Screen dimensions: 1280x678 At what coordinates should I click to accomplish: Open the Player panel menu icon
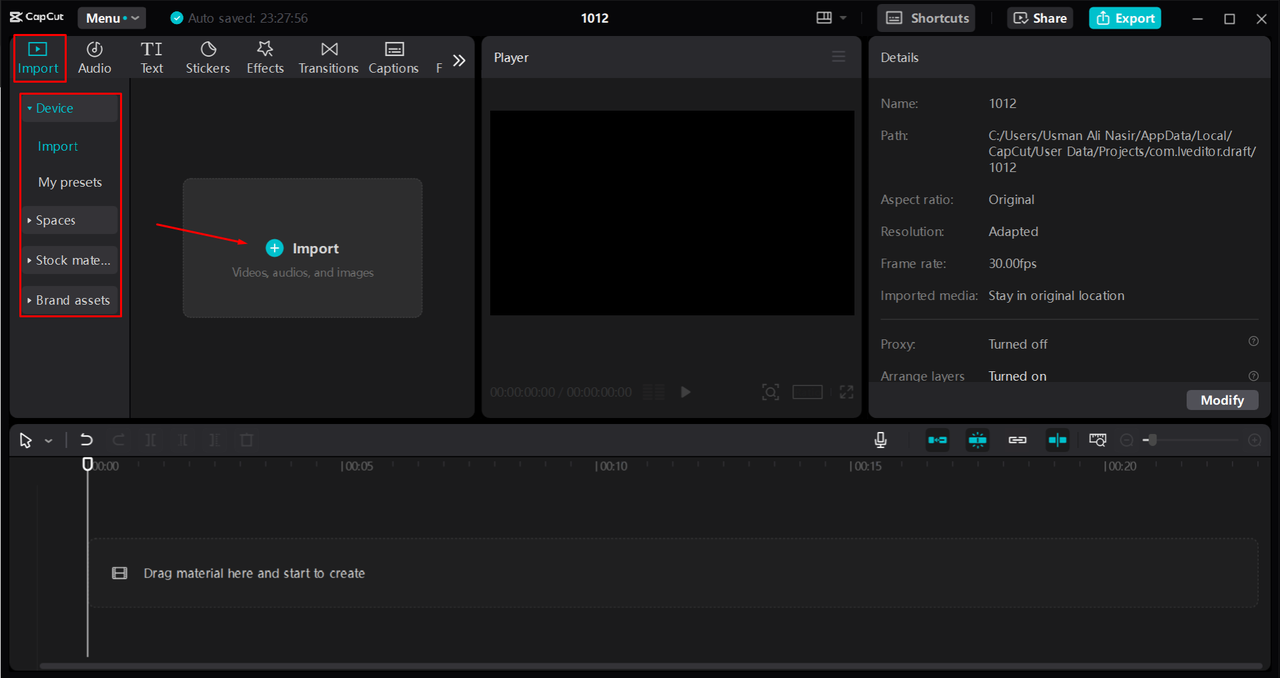coord(839,57)
